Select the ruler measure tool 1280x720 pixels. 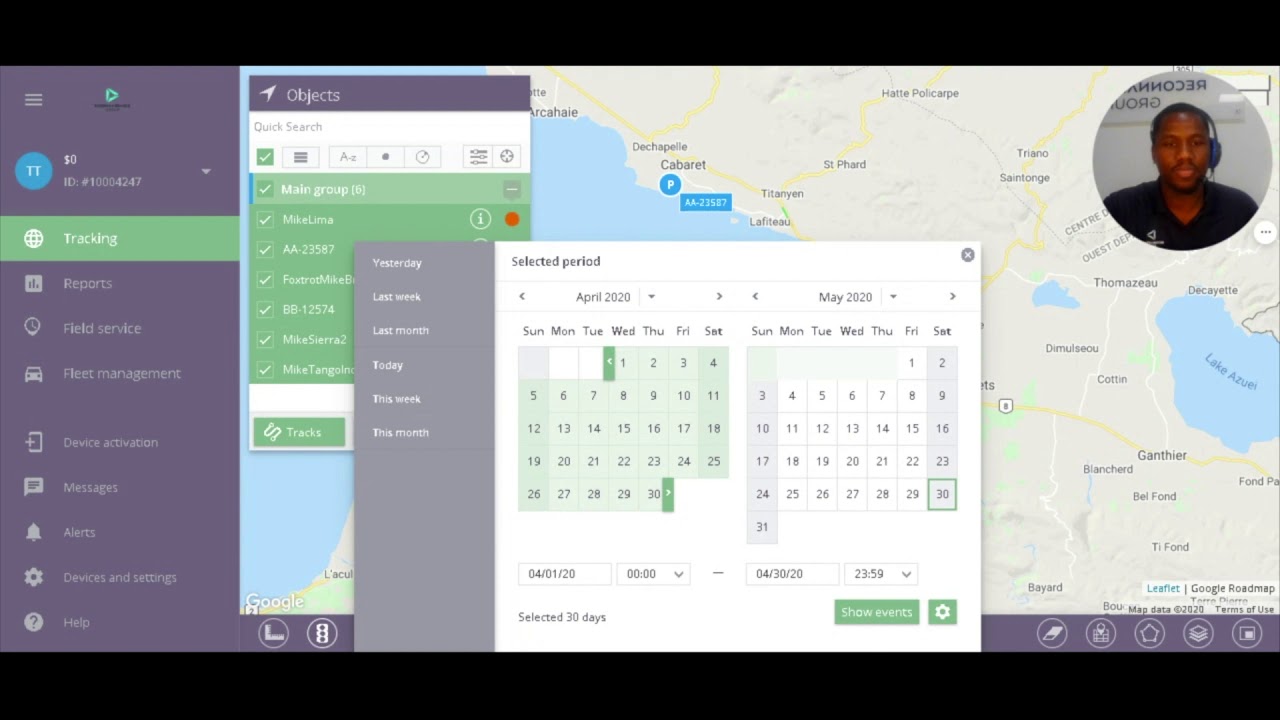pyautogui.click(x=273, y=633)
